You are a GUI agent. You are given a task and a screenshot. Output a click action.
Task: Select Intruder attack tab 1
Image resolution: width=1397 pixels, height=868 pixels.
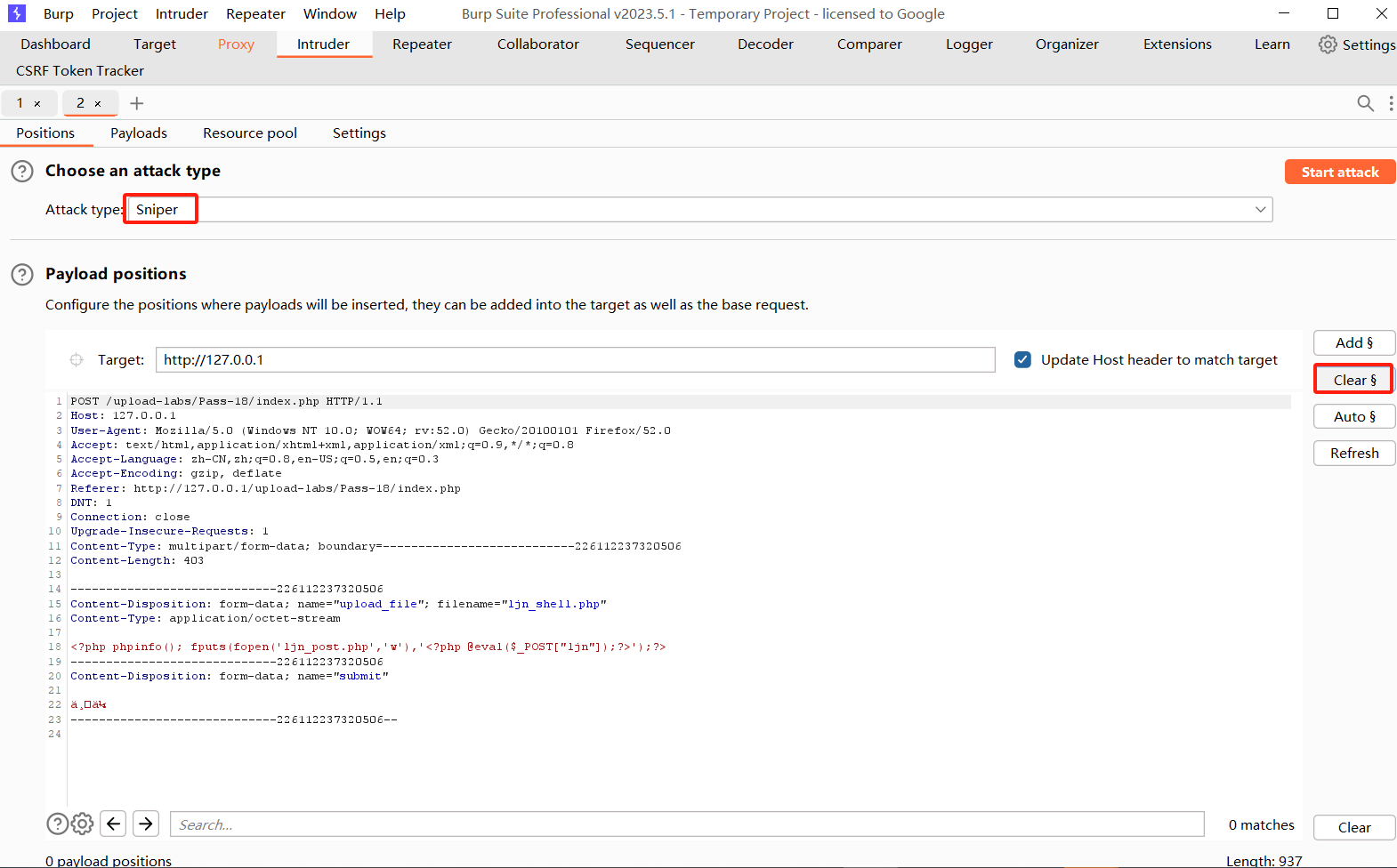click(20, 103)
